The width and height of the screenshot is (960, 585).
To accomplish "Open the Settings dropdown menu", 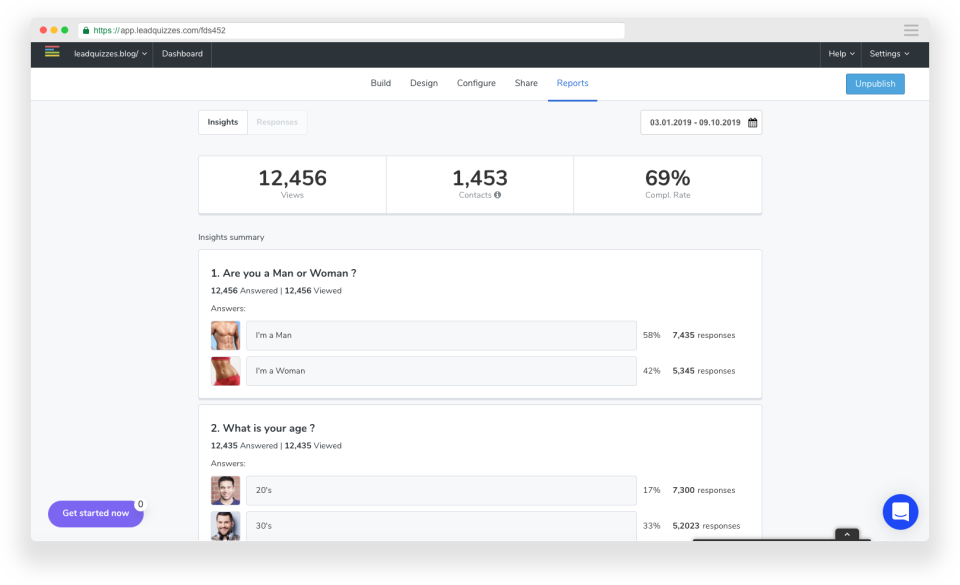I will tap(888, 53).
